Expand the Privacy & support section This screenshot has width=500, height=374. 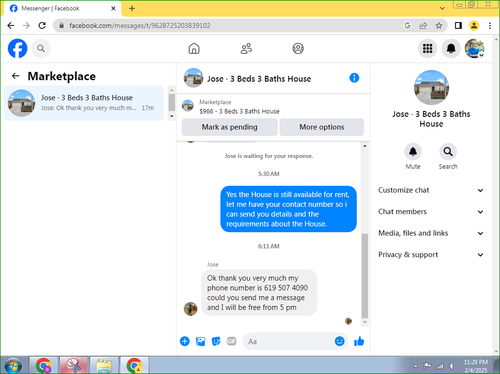click(x=431, y=255)
